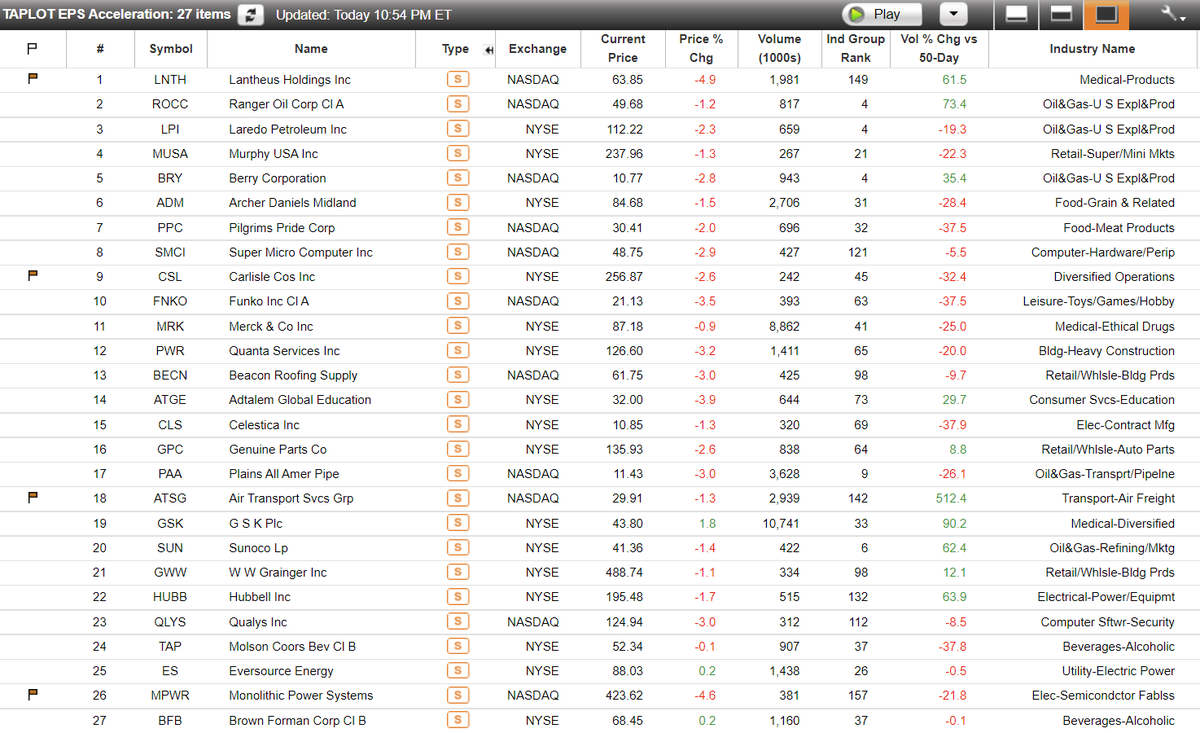Click the S type icon for BFB
Image resolution: width=1200 pixels, height=733 pixels.
(458, 720)
